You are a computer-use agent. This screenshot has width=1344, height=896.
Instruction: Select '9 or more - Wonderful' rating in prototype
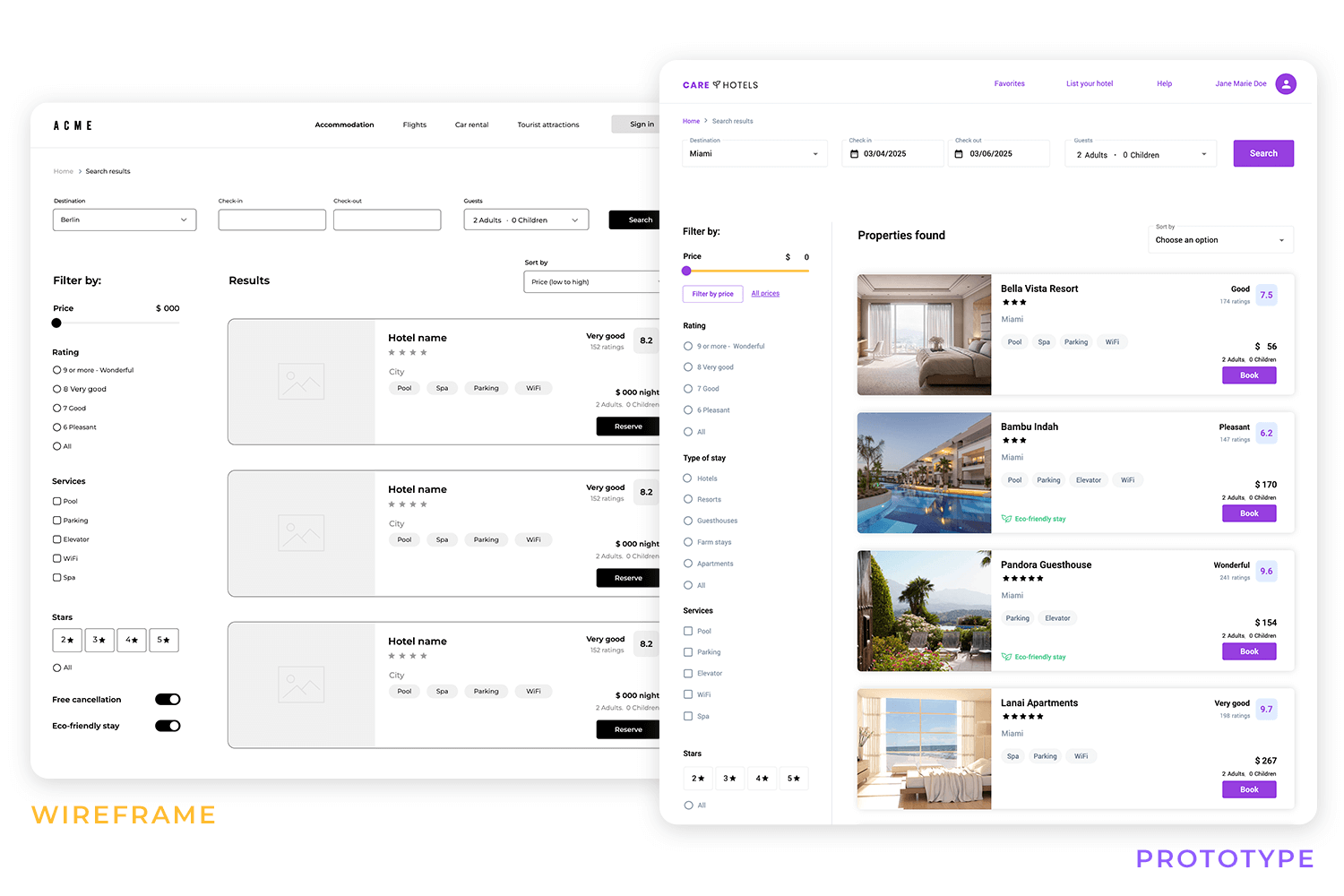688,346
